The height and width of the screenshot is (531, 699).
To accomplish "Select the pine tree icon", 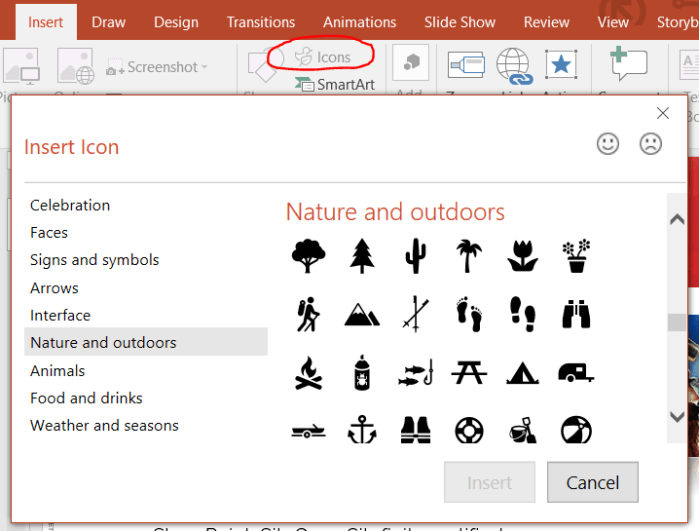I will pos(362,255).
